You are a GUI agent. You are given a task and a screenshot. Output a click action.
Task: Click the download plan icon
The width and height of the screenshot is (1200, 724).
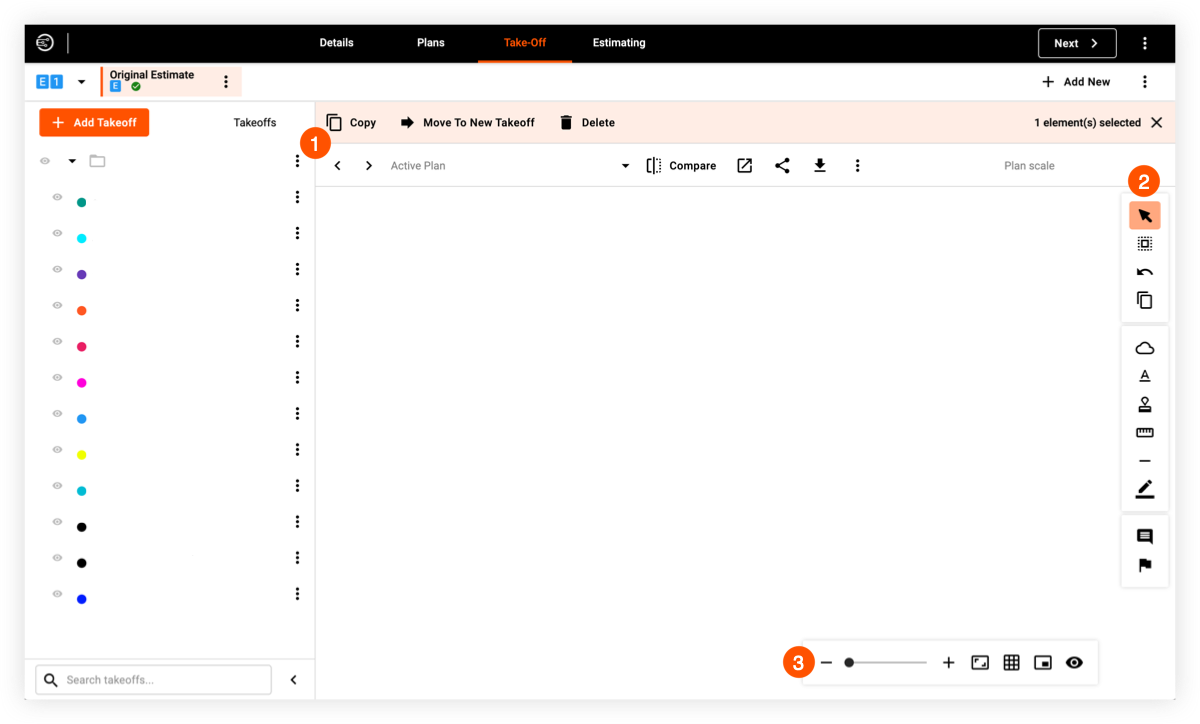pos(819,165)
